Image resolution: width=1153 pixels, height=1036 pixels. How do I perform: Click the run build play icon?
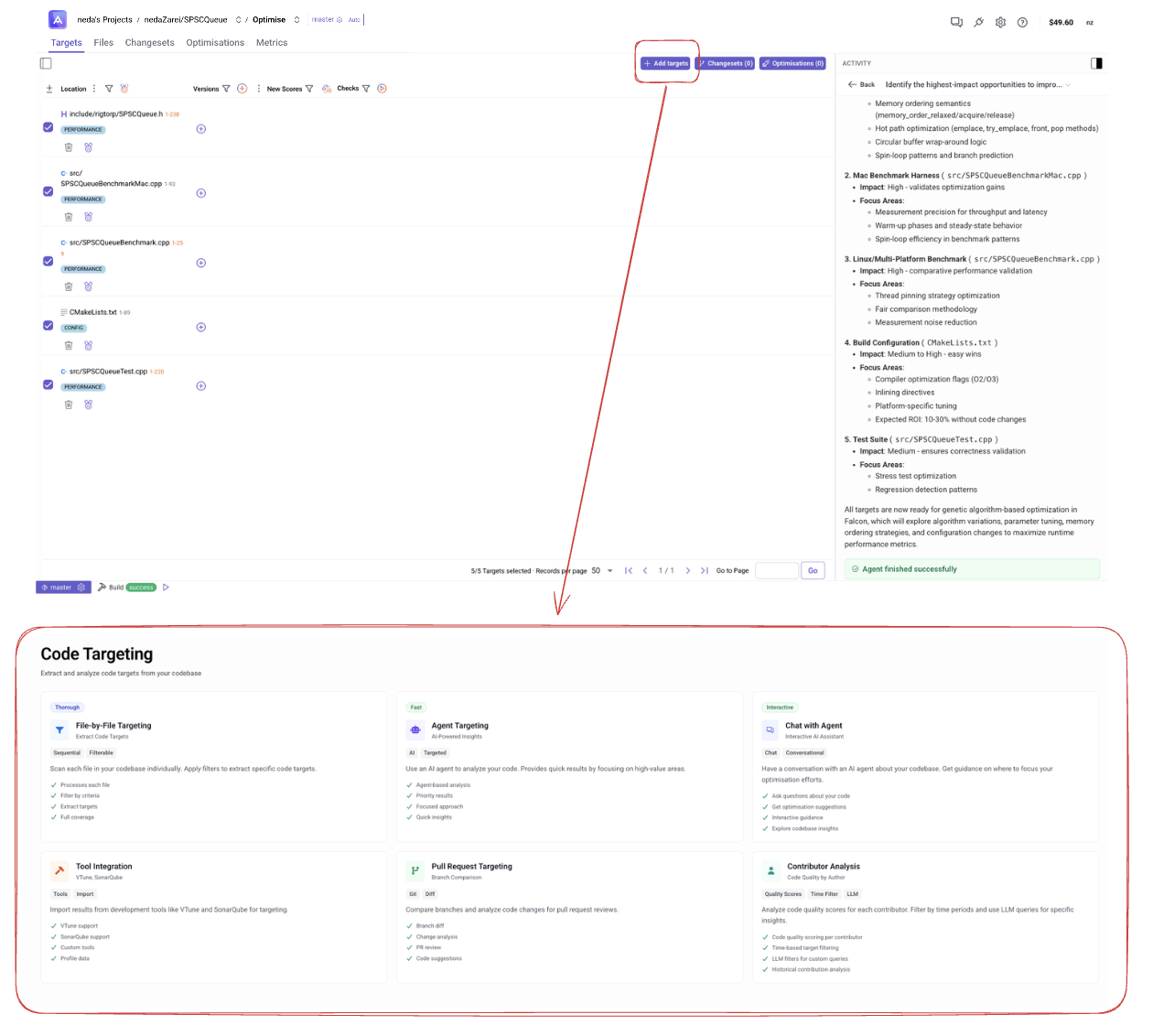[166, 587]
